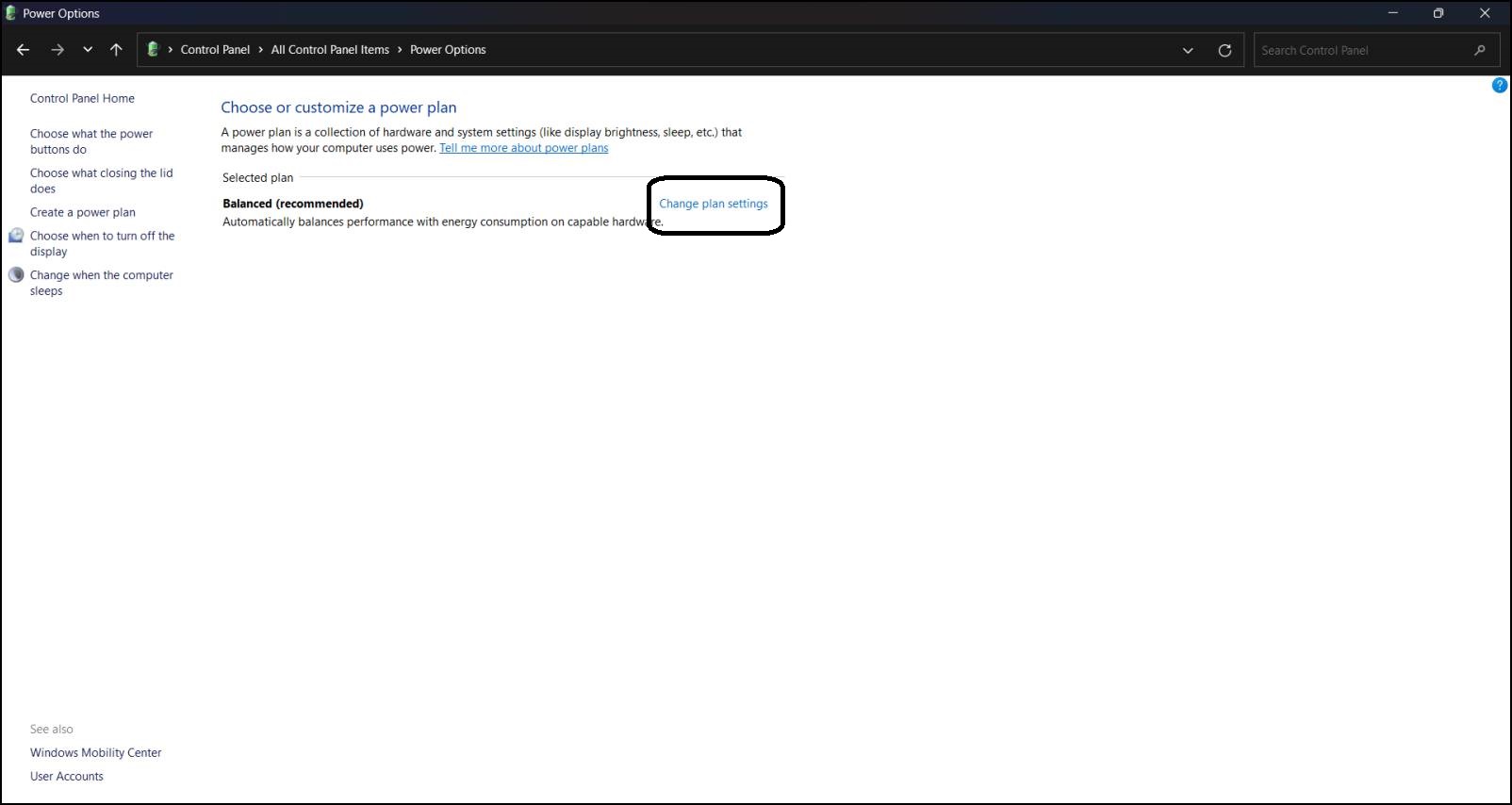Refresh the Power Options page

pos(1224,51)
